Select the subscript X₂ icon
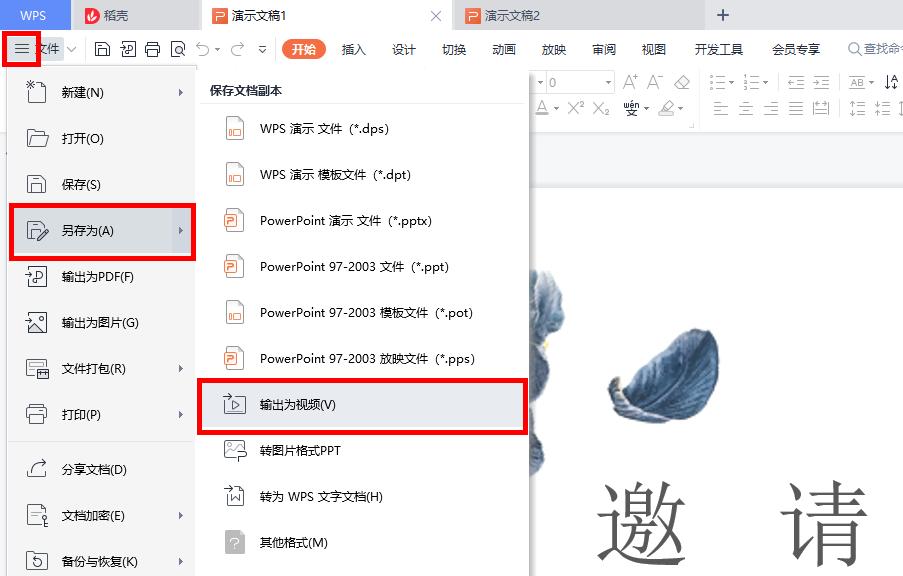The image size is (903, 576). pyautogui.click(x=601, y=108)
